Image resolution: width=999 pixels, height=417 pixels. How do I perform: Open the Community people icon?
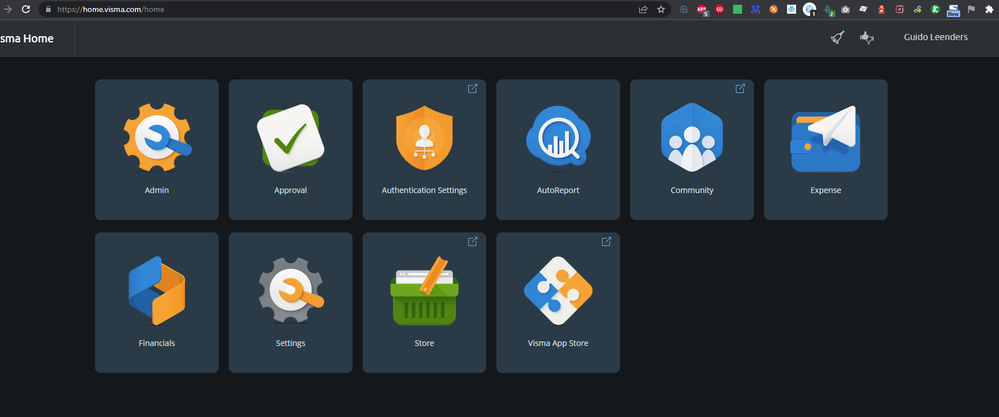[x=692, y=138]
